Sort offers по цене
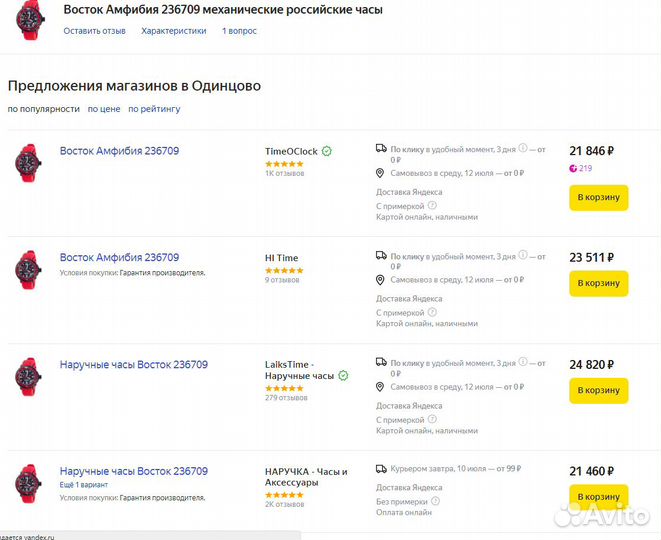Viewport: 661px width, 540px height. click(x=104, y=109)
